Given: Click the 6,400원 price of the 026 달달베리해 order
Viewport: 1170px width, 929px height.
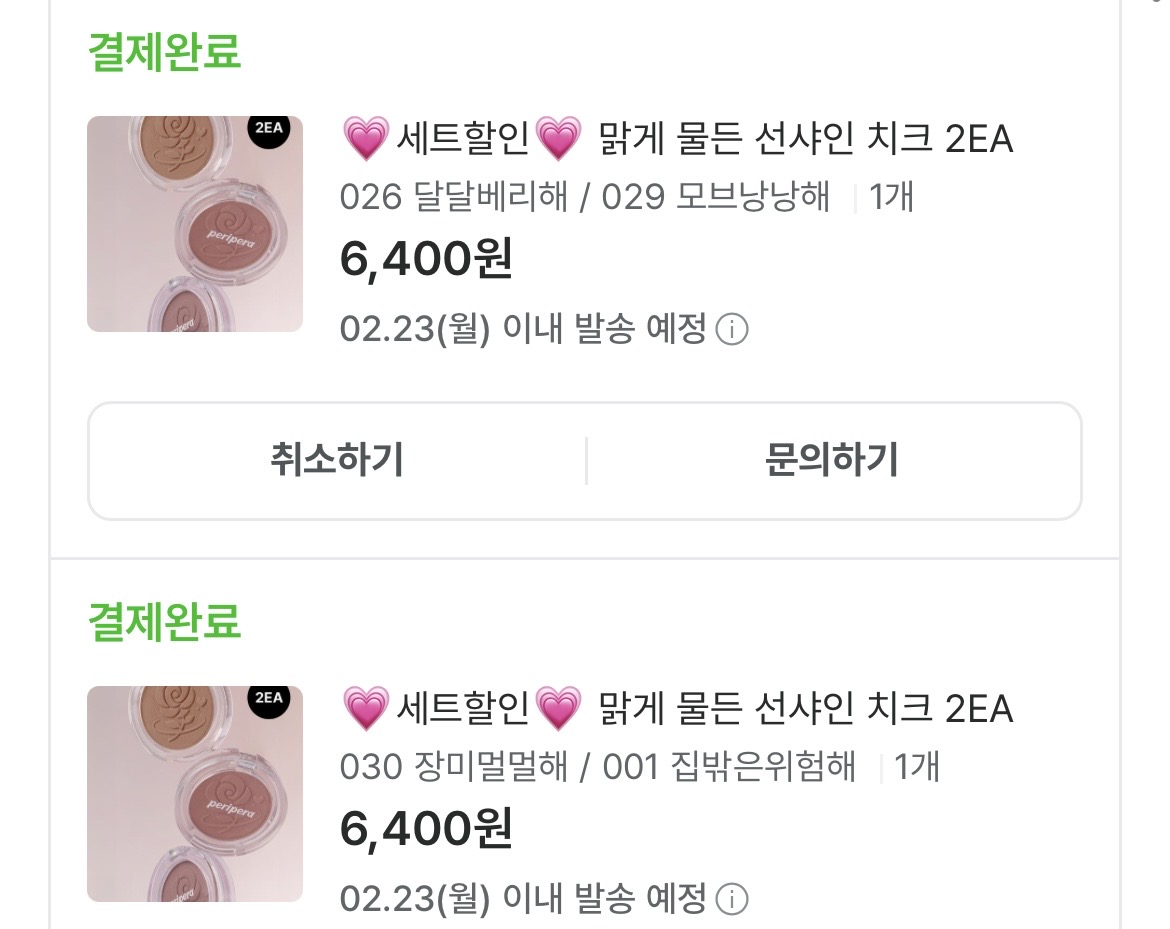Looking at the screenshot, I should click(x=426, y=260).
